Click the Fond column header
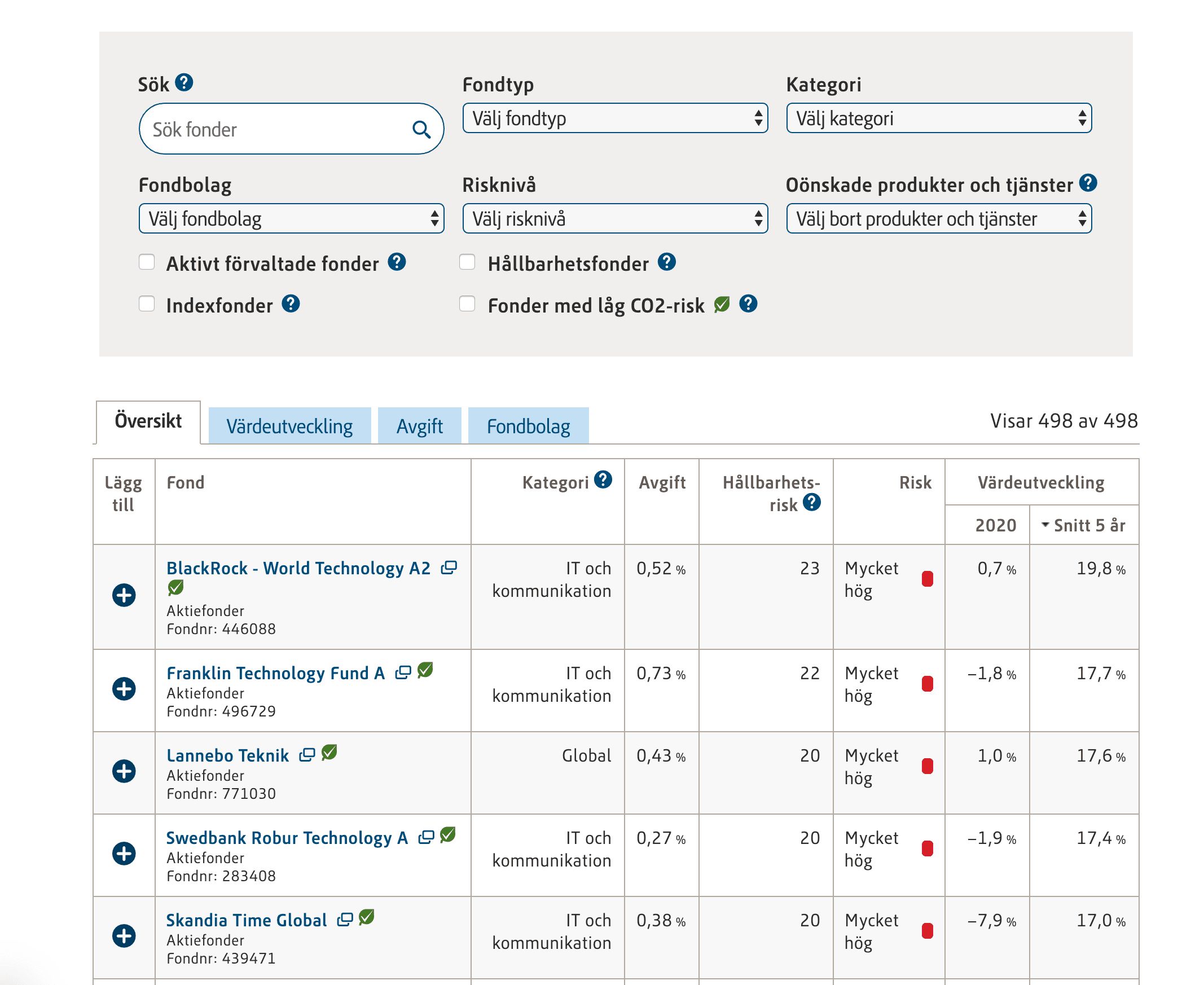The image size is (1204, 985). [186, 482]
